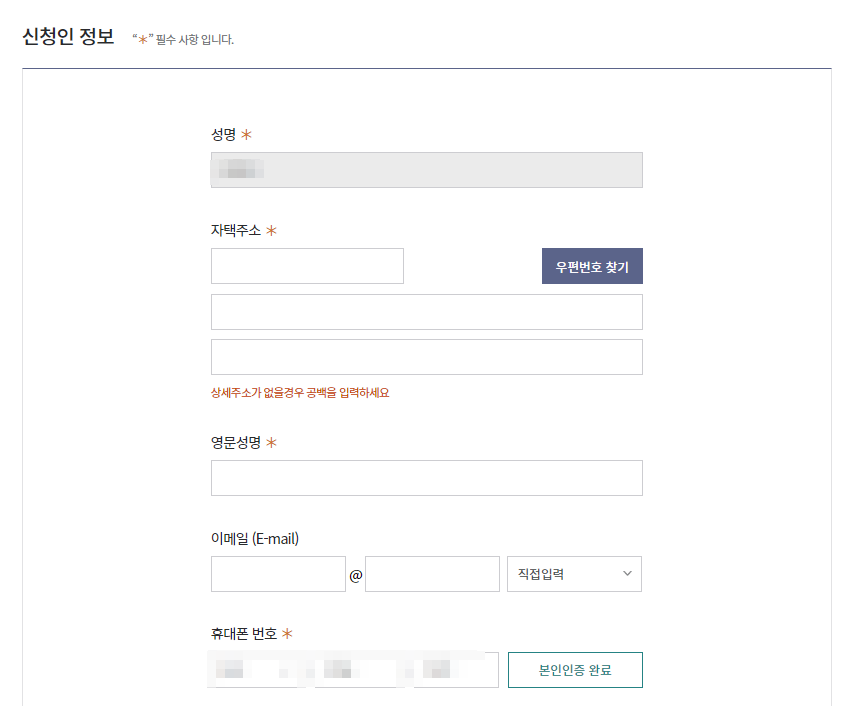This screenshot has height=706, width=854.
Task: Click the email domain field after the @ symbol
Action: [432, 573]
